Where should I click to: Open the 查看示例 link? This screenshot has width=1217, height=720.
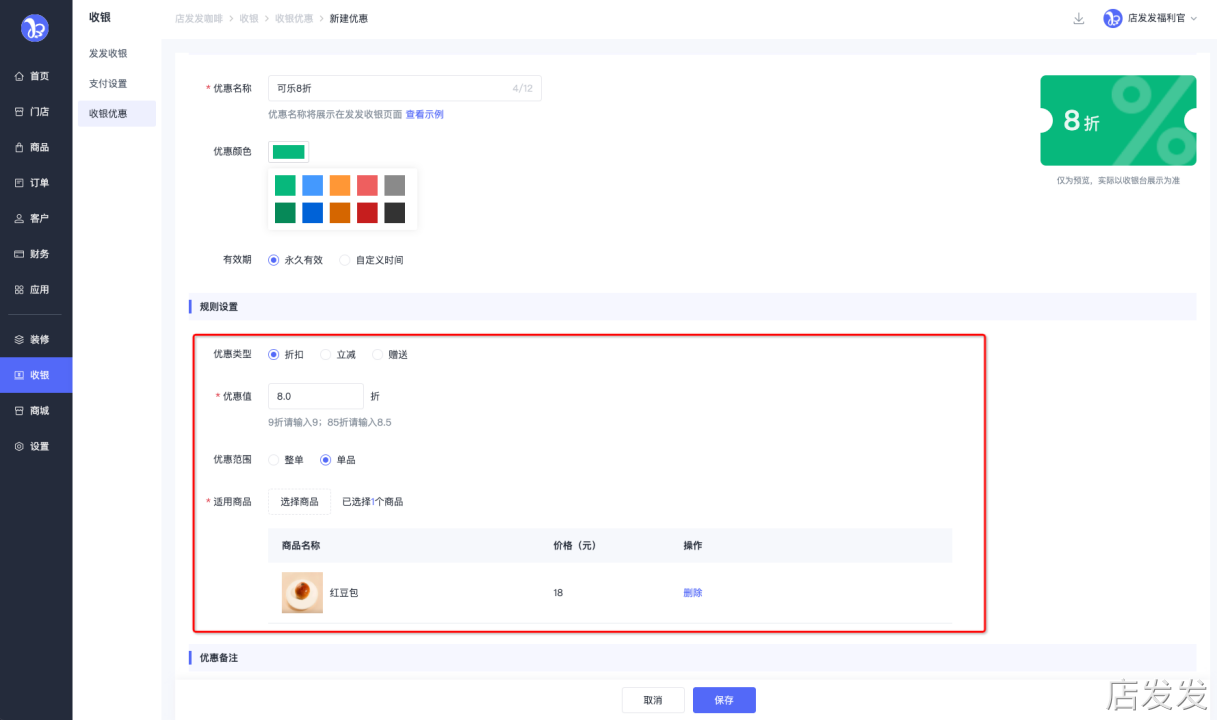tap(424, 115)
